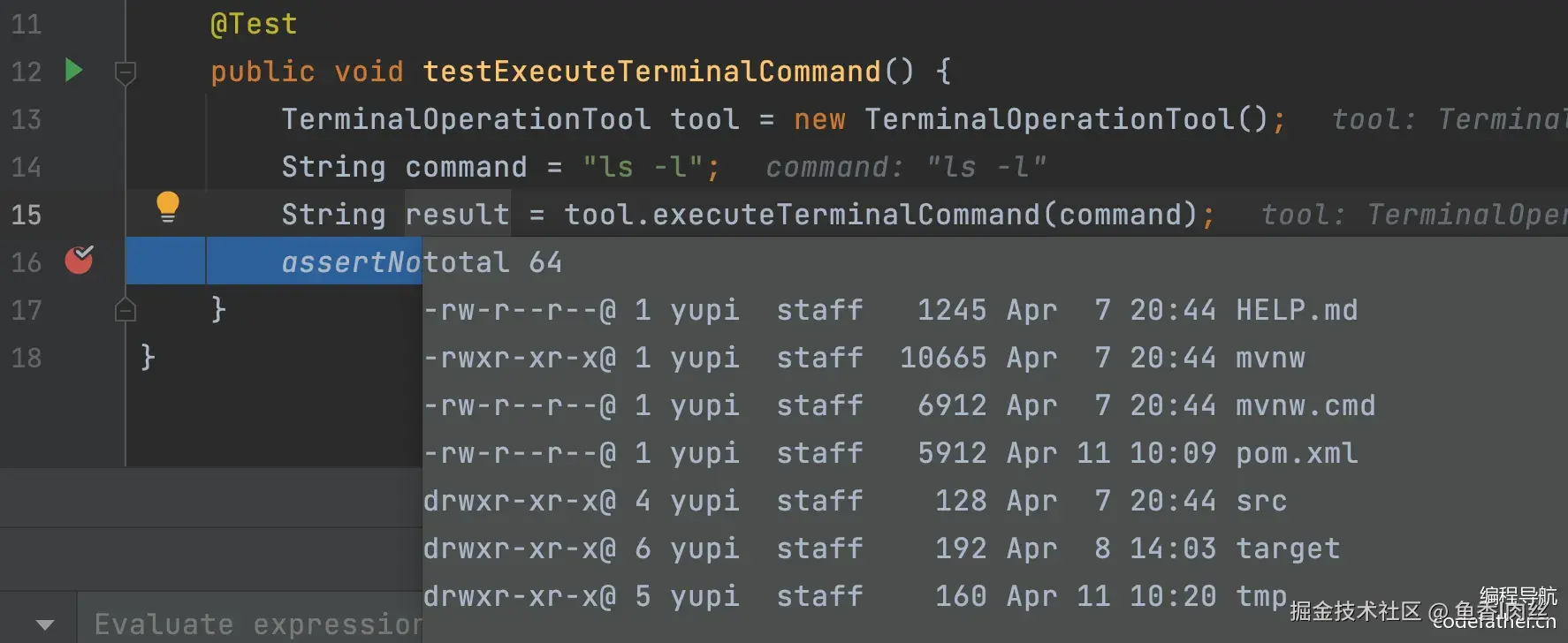Click the result variable on line 15
Screen dimensions: 1568x643
tap(457, 215)
